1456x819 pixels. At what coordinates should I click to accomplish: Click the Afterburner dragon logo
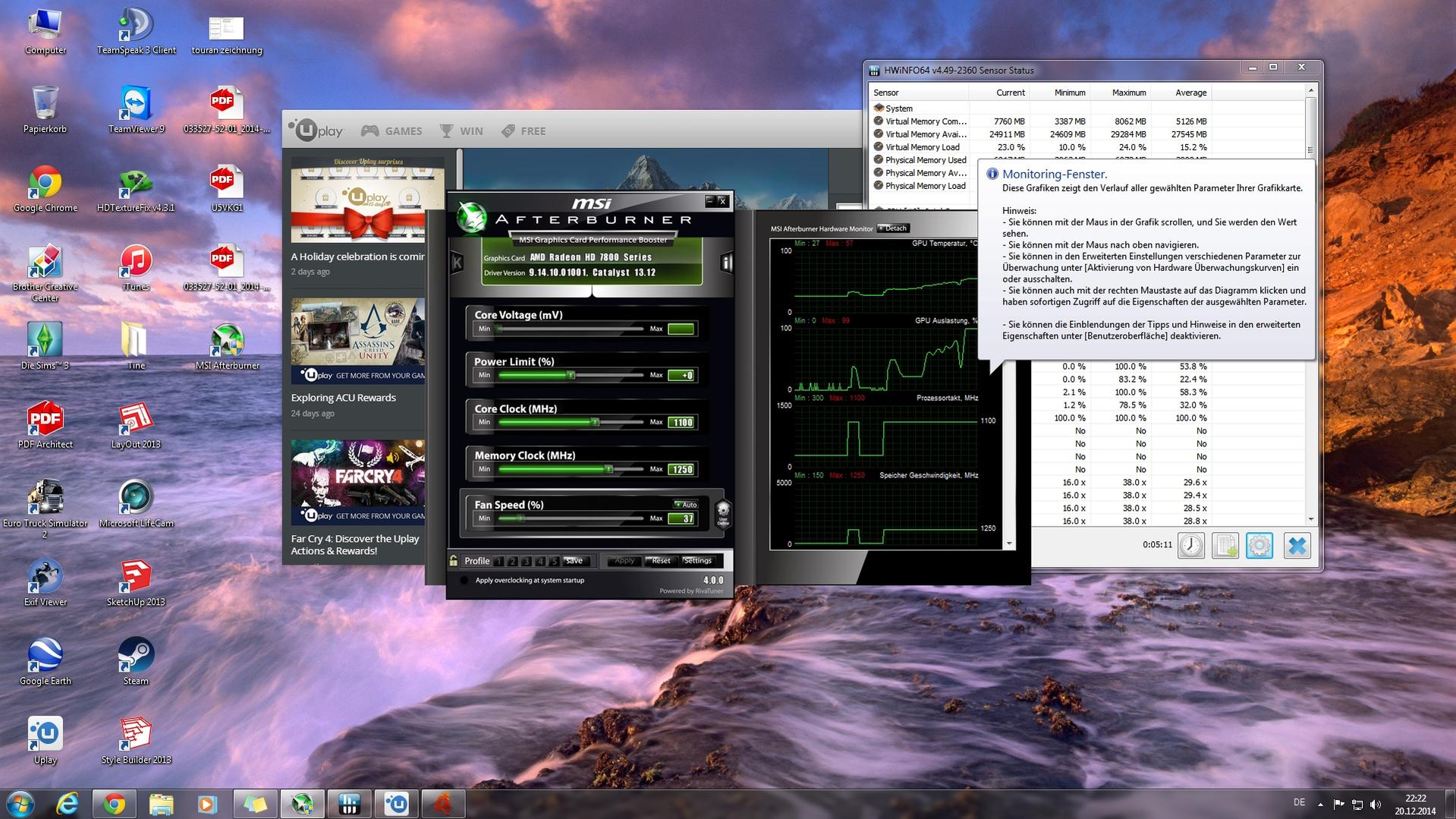coord(471,219)
